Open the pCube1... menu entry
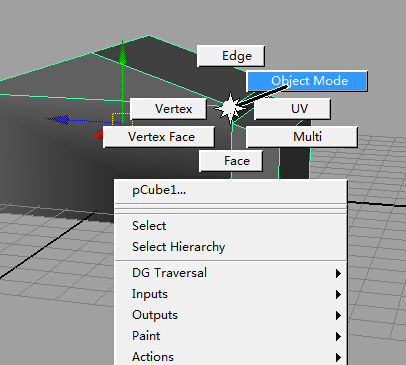 tap(231, 190)
